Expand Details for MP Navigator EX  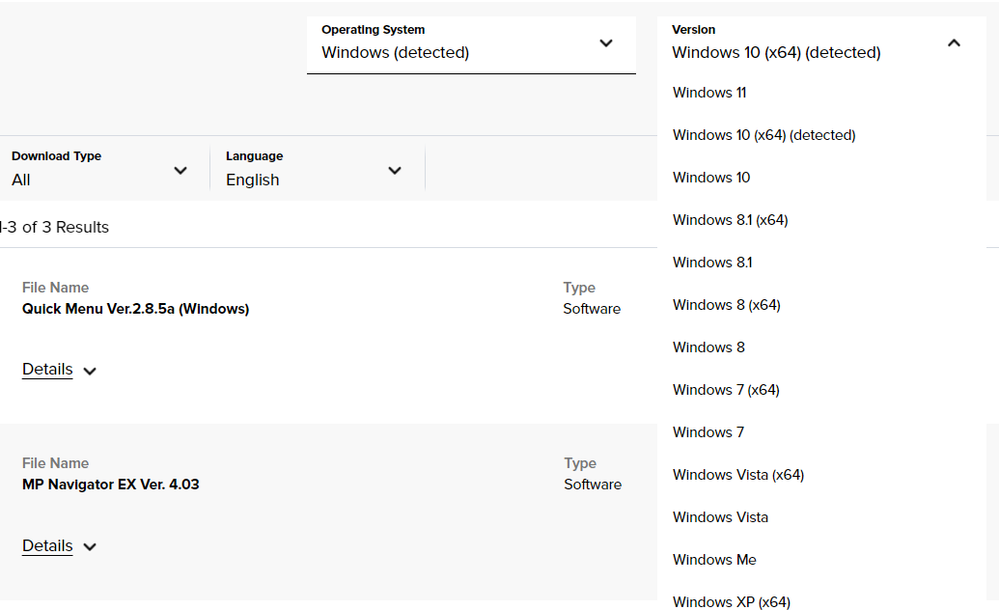pyautogui.click(x=48, y=546)
